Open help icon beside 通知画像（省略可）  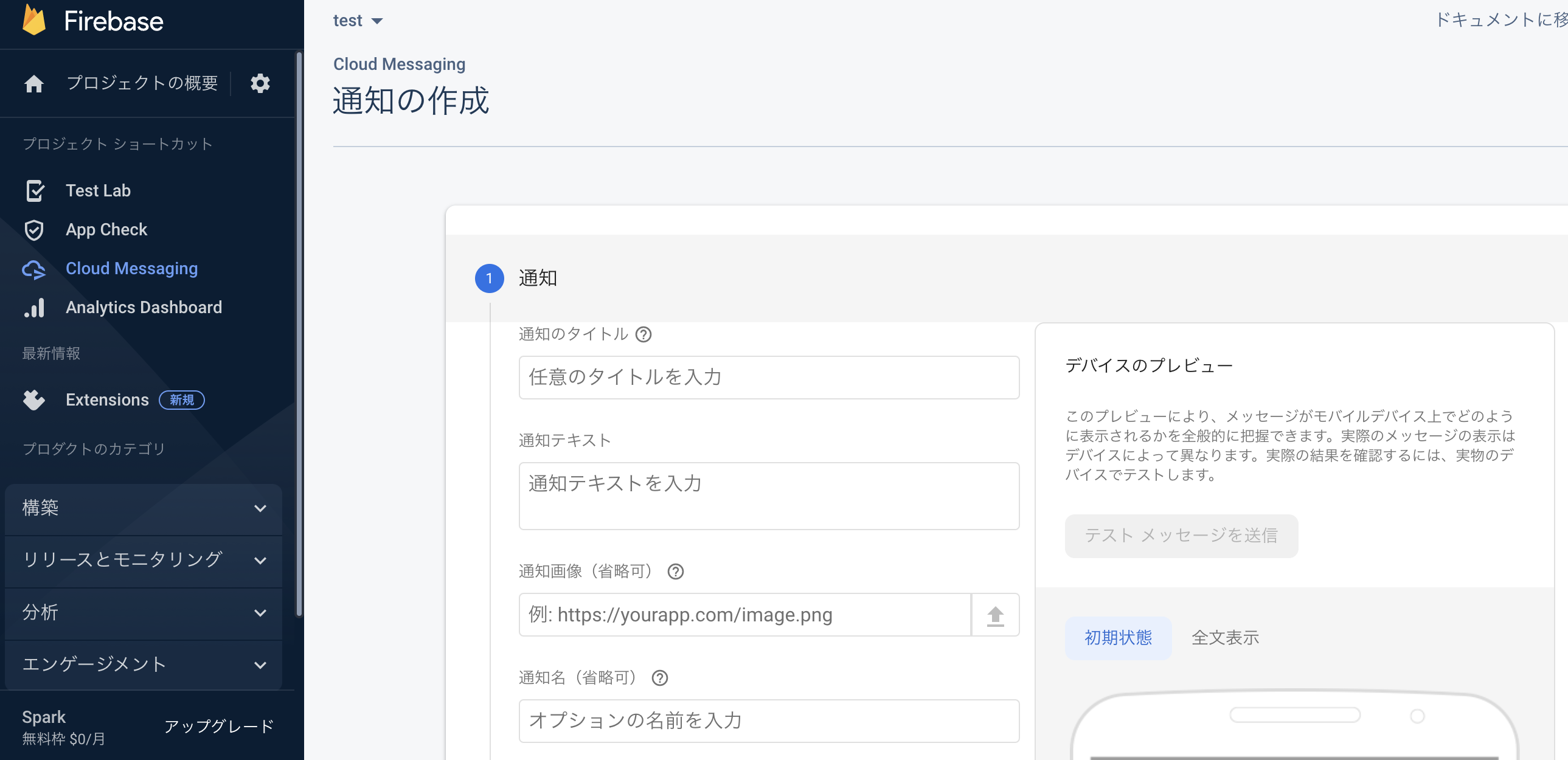click(x=675, y=572)
